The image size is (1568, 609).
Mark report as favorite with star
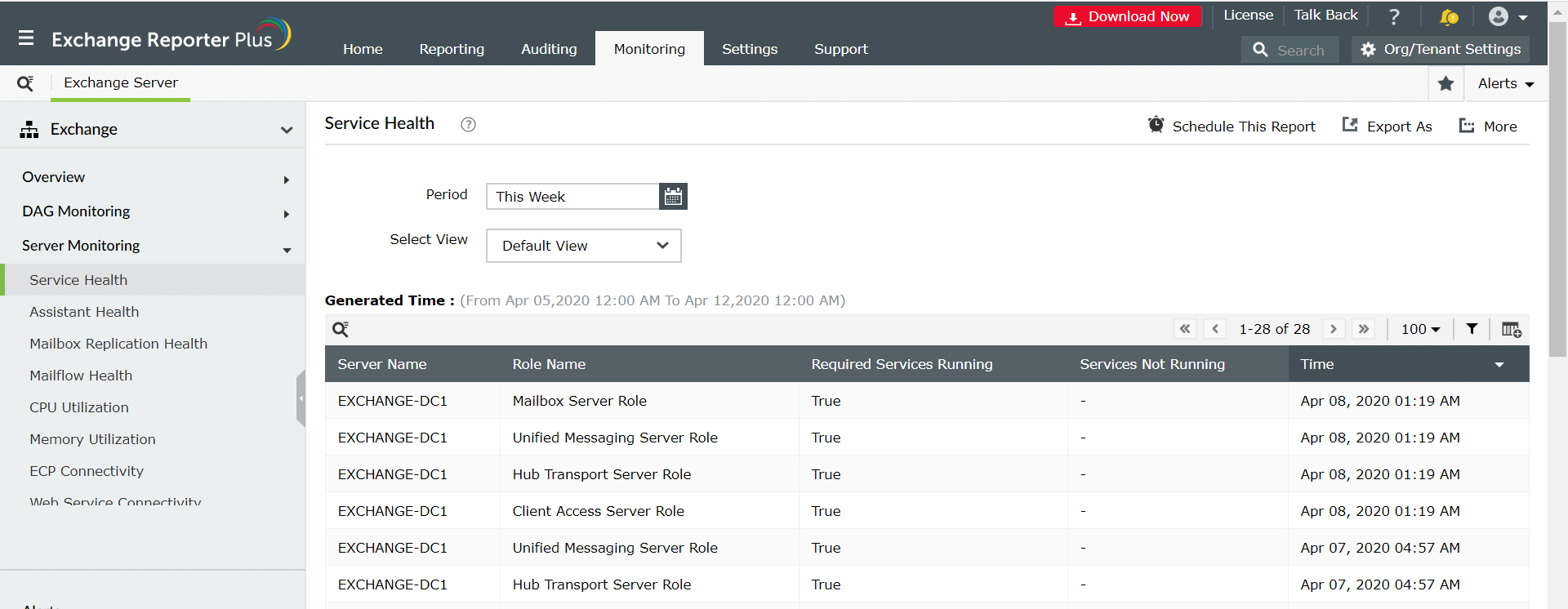[1445, 83]
